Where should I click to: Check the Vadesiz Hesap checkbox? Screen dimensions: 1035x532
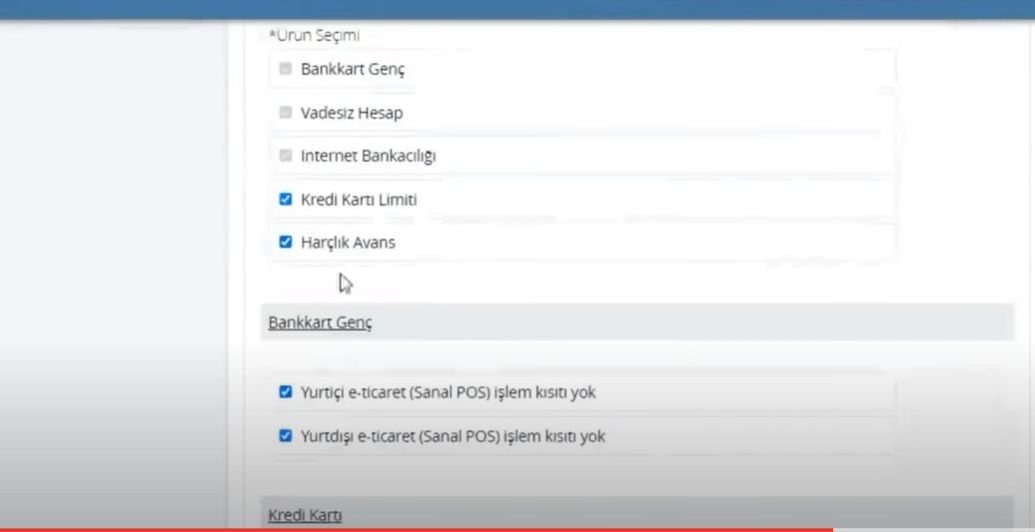pos(285,112)
